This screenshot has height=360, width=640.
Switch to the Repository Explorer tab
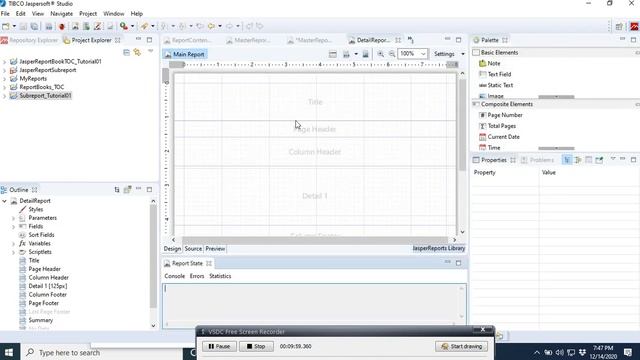(29, 40)
